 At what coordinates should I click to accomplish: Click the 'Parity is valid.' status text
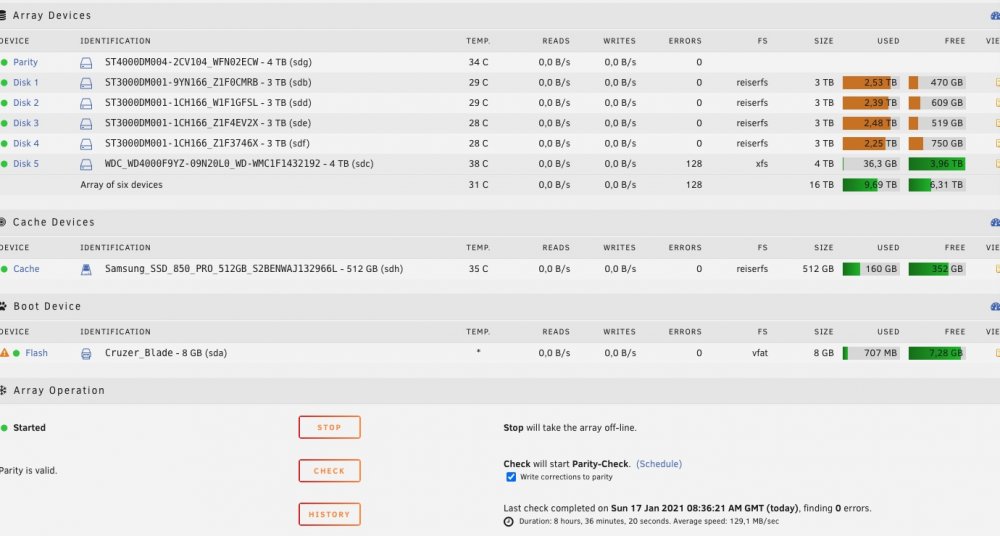(x=28, y=471)
